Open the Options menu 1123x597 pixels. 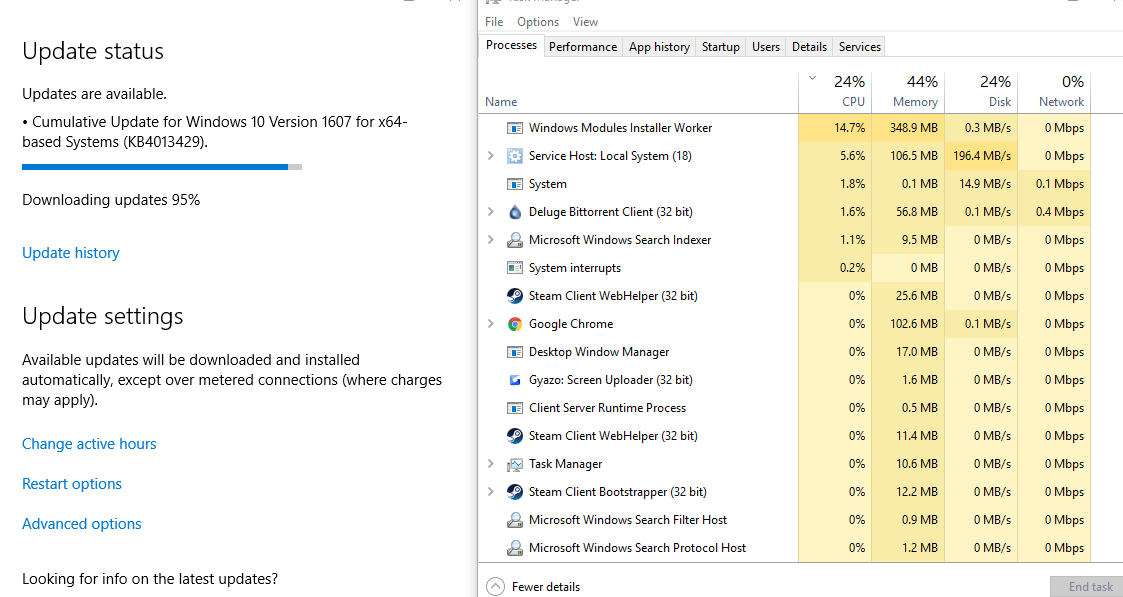(x=537, y=21)
